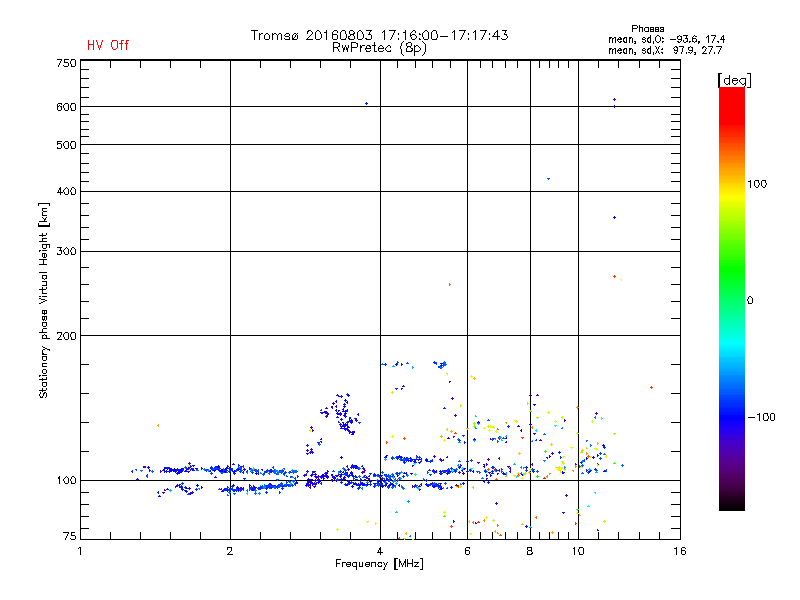Click the red 'HV Off' label
Image resolution: width=800 pixels, height=600 pixels.
coord(108,45)
